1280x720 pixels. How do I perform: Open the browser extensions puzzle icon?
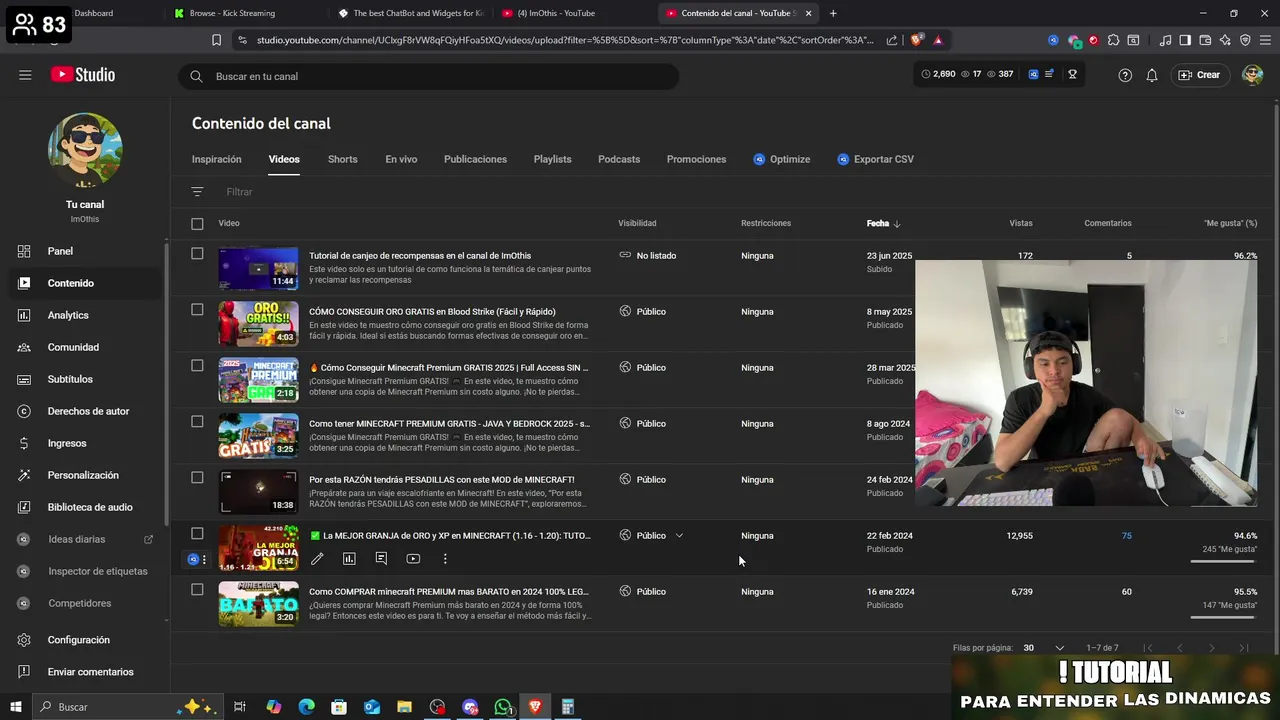click(x=1113, y=40)
